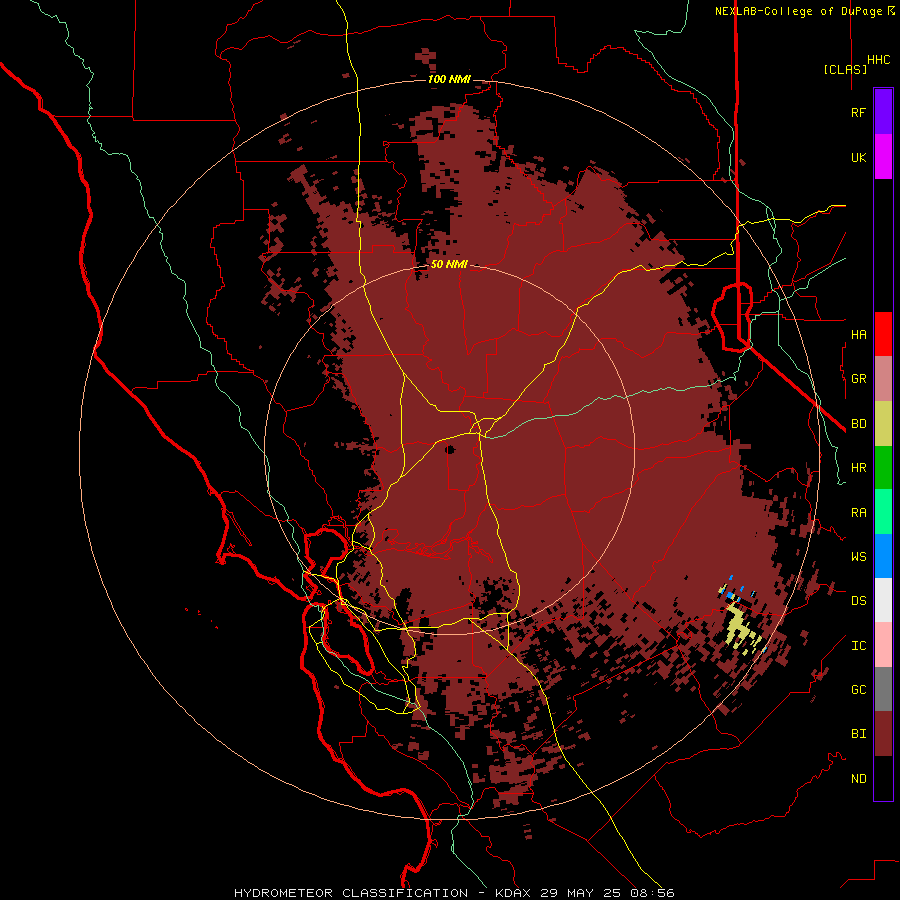Click the WS blue legend swatch
Image resolution: width=900 pixels, height=900 pixels.
point(883,556)
